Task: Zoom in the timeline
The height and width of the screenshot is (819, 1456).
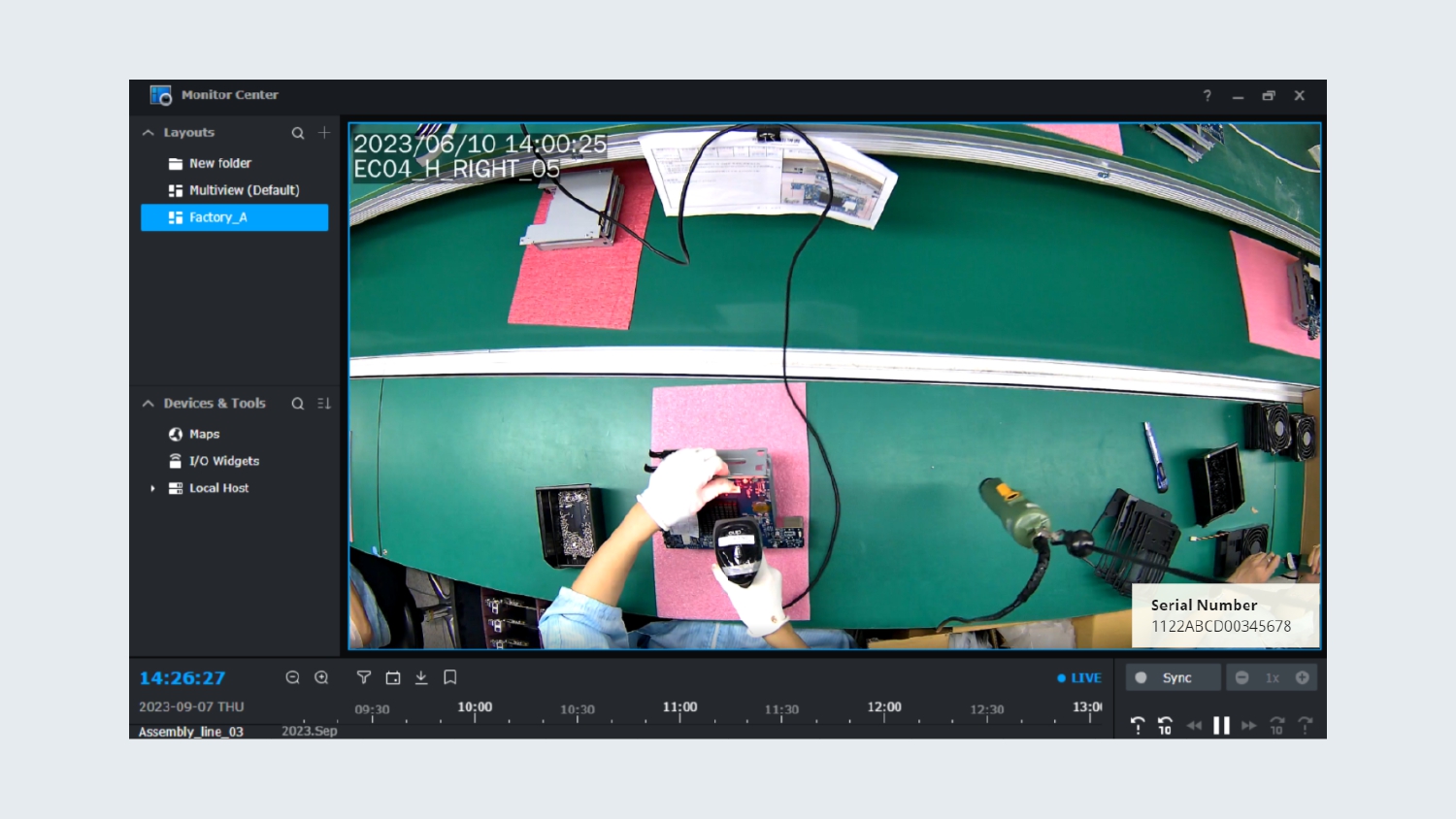Action: [321, 677]
